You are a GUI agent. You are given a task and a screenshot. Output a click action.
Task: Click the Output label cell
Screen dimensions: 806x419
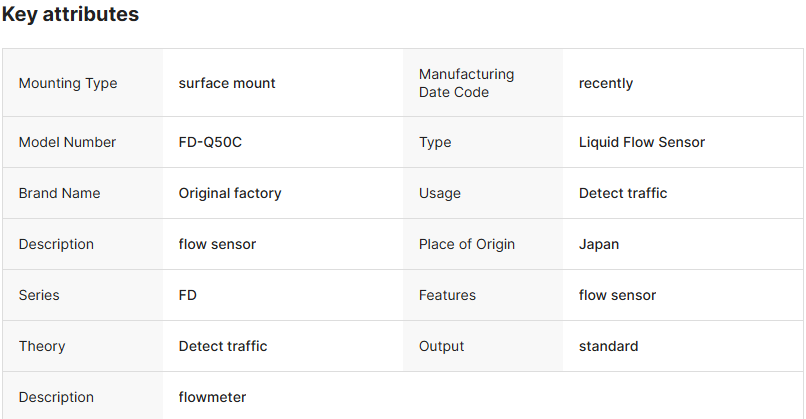pos(442,346)
